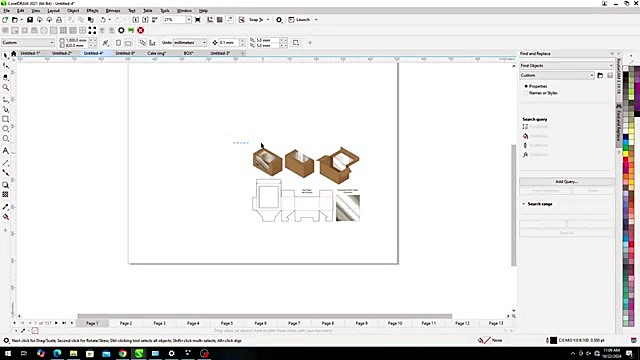
Task: Open the Options gear icon in standard toolbar
Action: pos(279,20)
